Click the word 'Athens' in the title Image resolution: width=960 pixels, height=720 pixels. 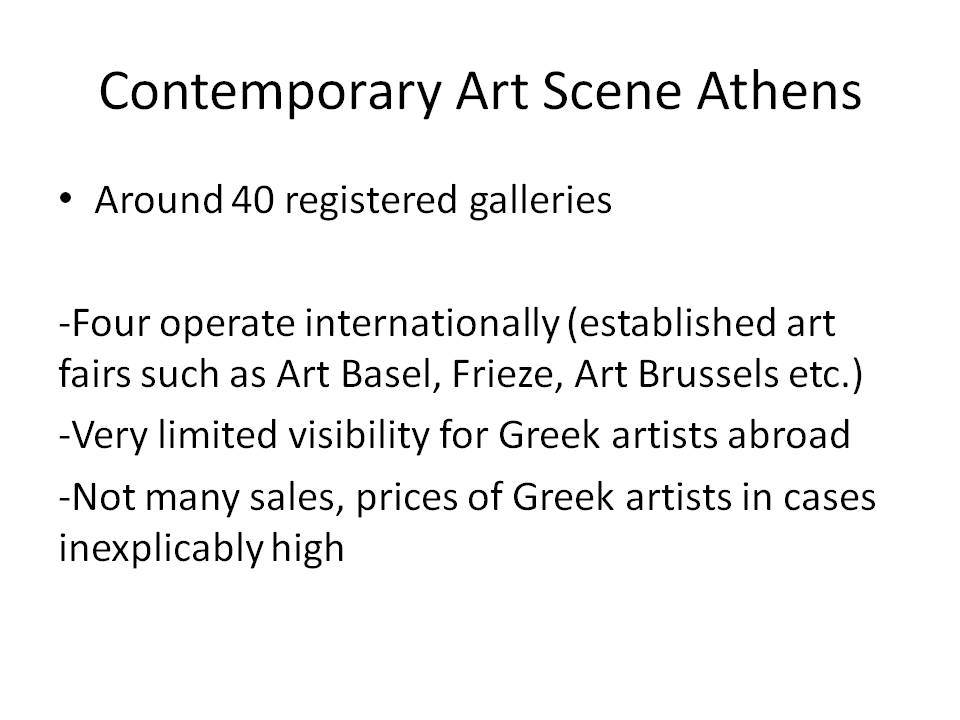(779, 91)
